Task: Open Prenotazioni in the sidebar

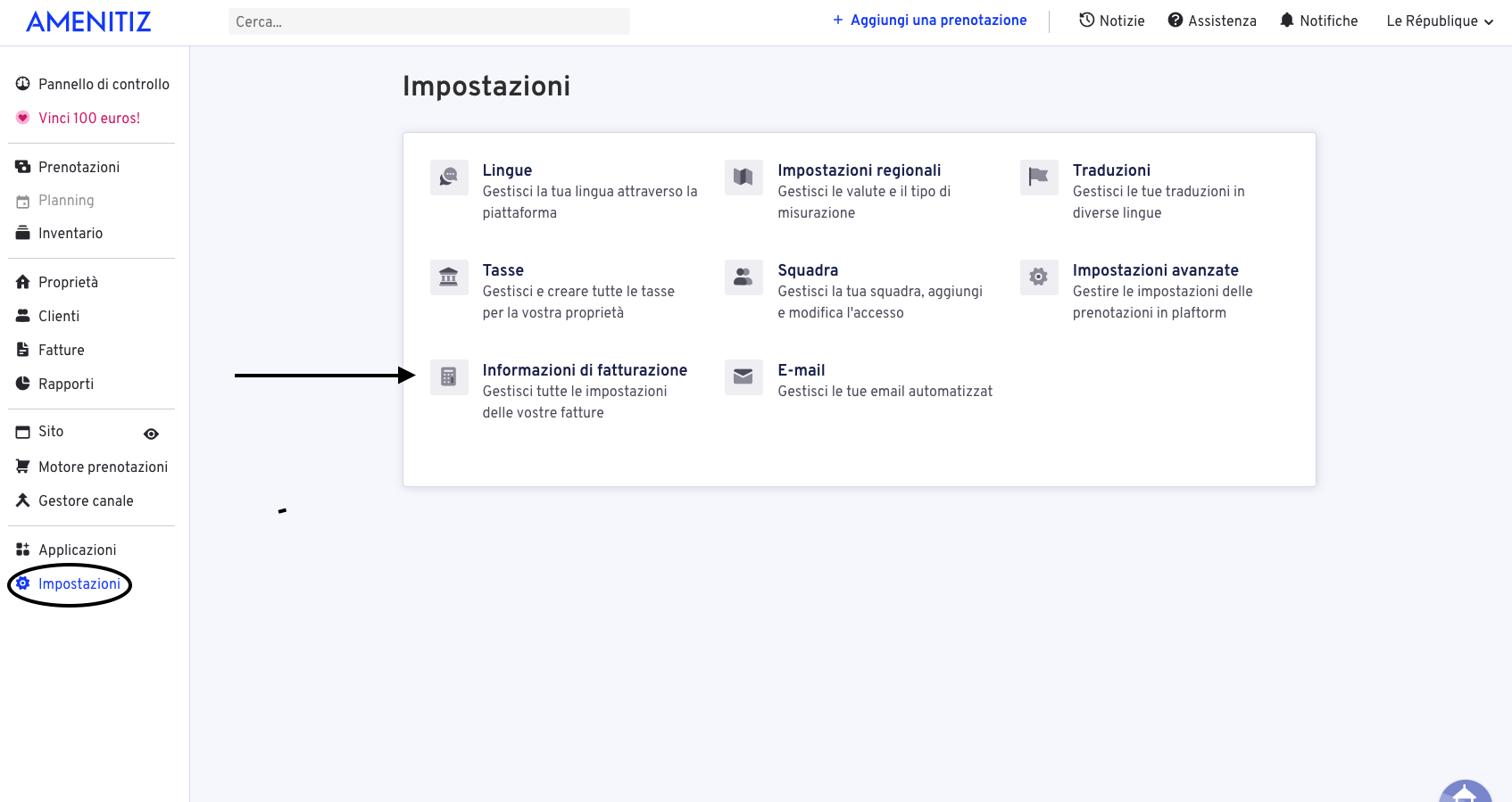Action: pos(79,168)
